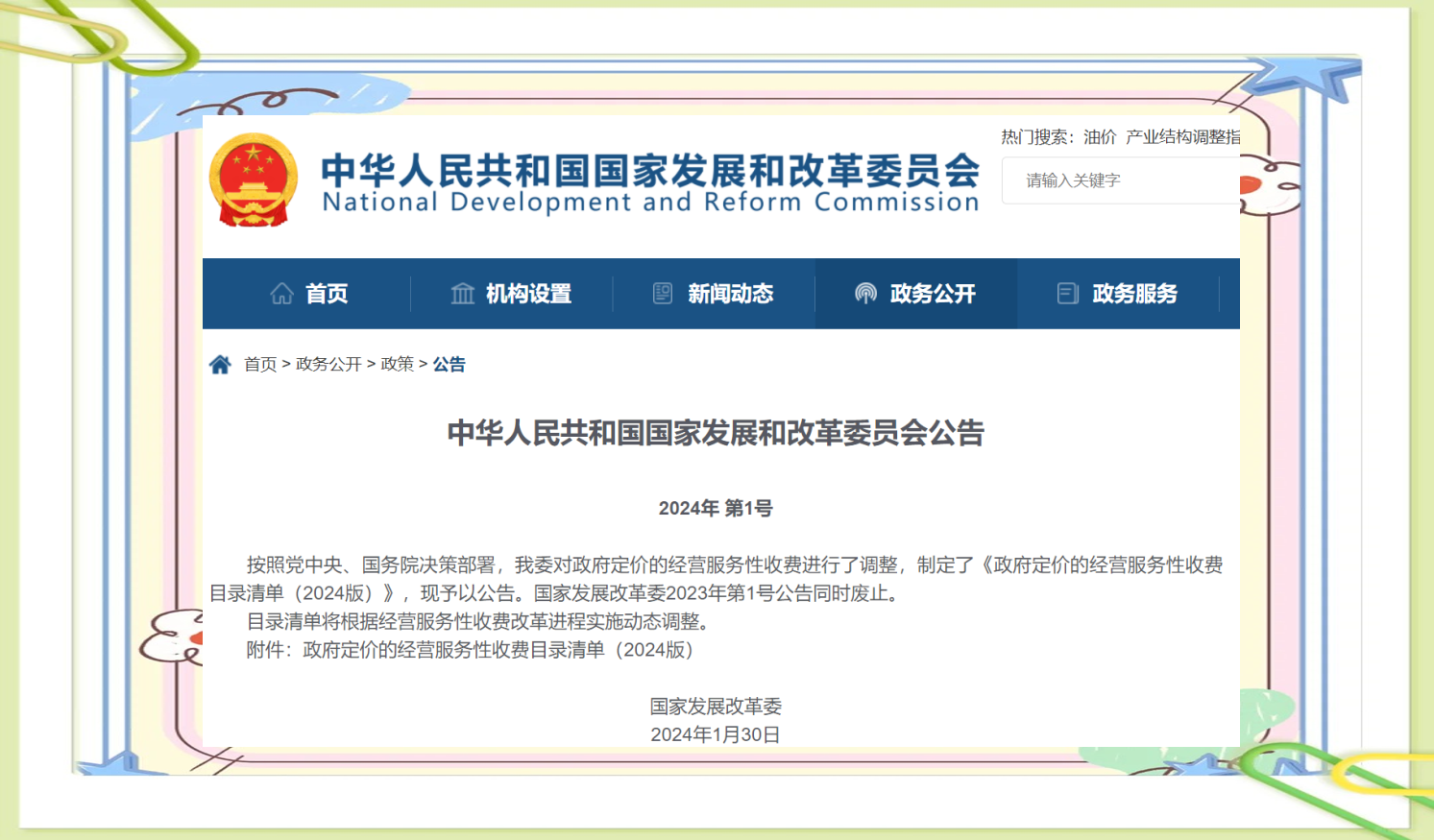This screenshot has width=1434, height=840.
Task: Click the hot search term 产业结构调整指
Action: 1183,137
